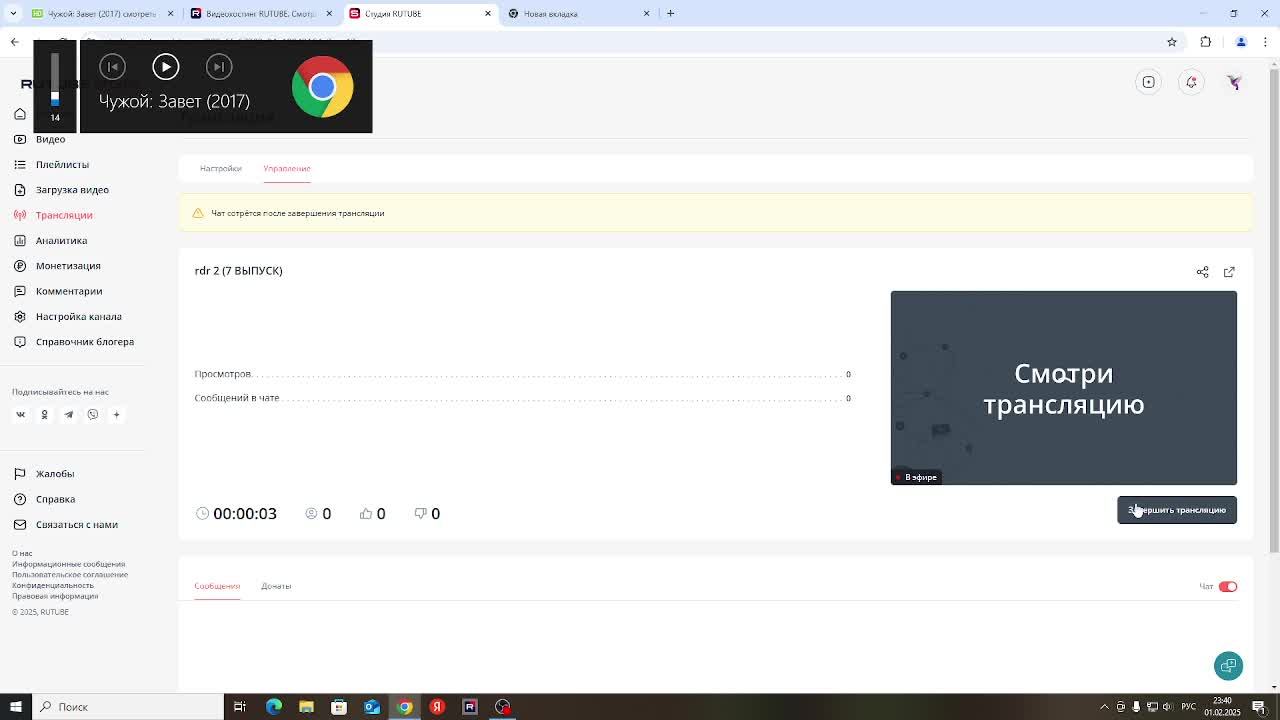Screen dimensions: 1280x720
Task: Open the user avatar menu
Action: coord(1234,82)
